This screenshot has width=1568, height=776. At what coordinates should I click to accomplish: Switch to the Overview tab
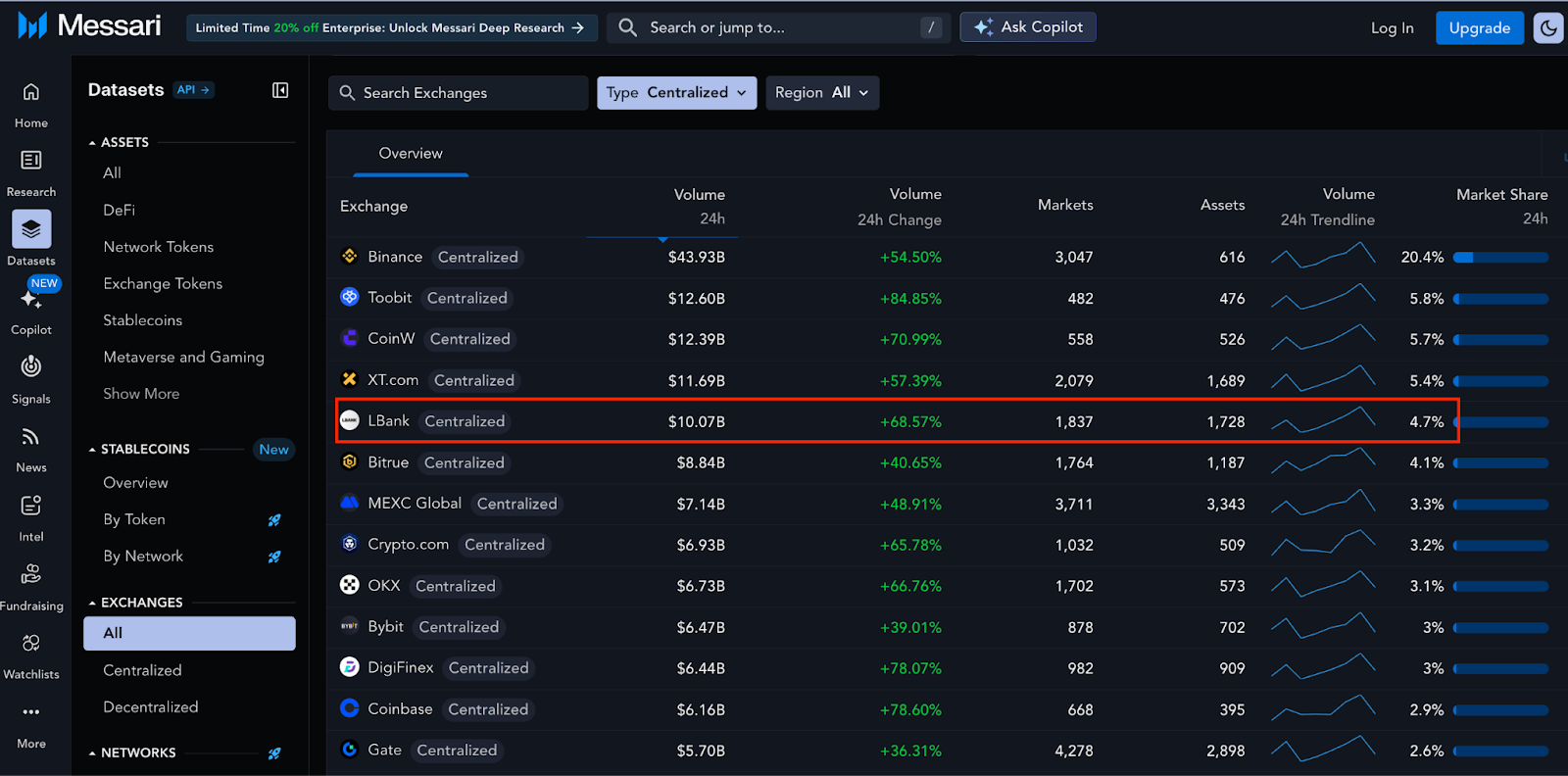coord(411,154)
